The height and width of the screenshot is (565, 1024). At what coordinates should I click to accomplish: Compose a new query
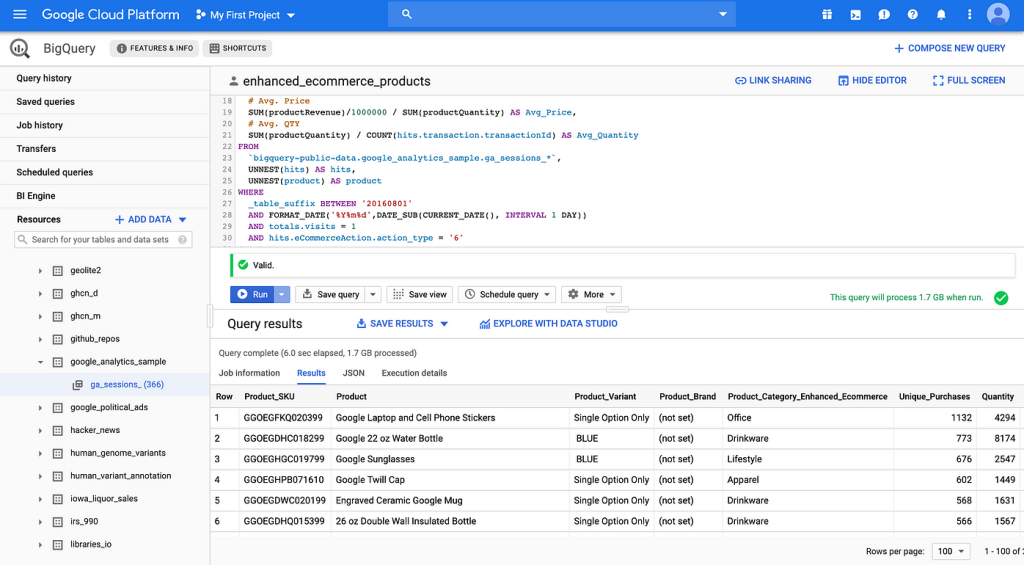(x=949, y=48)
